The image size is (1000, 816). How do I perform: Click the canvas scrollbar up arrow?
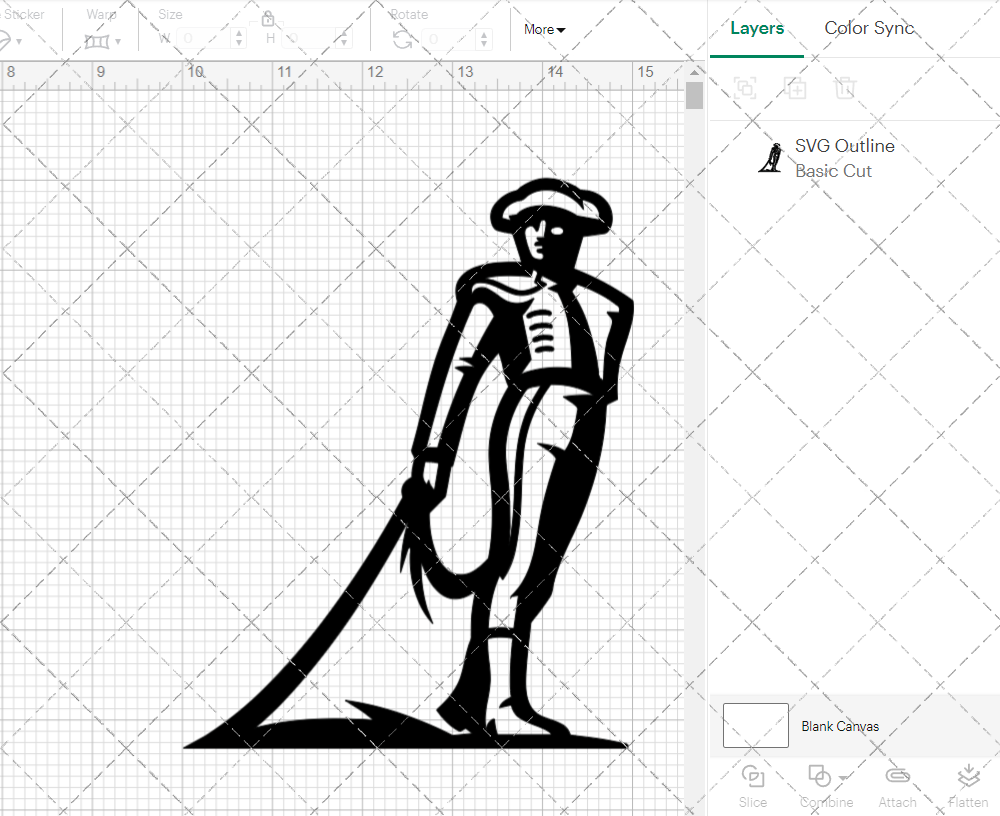[x=695, y=72]
